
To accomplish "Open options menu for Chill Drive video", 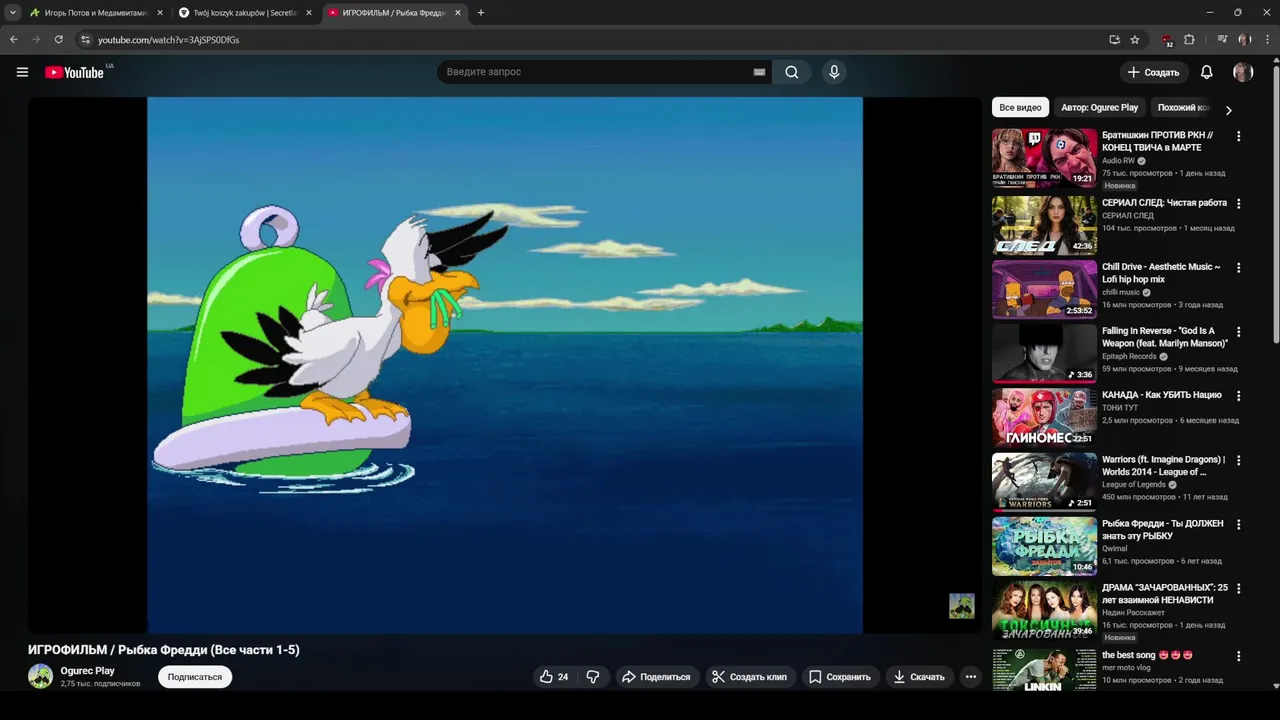I will click(1238, 268).
